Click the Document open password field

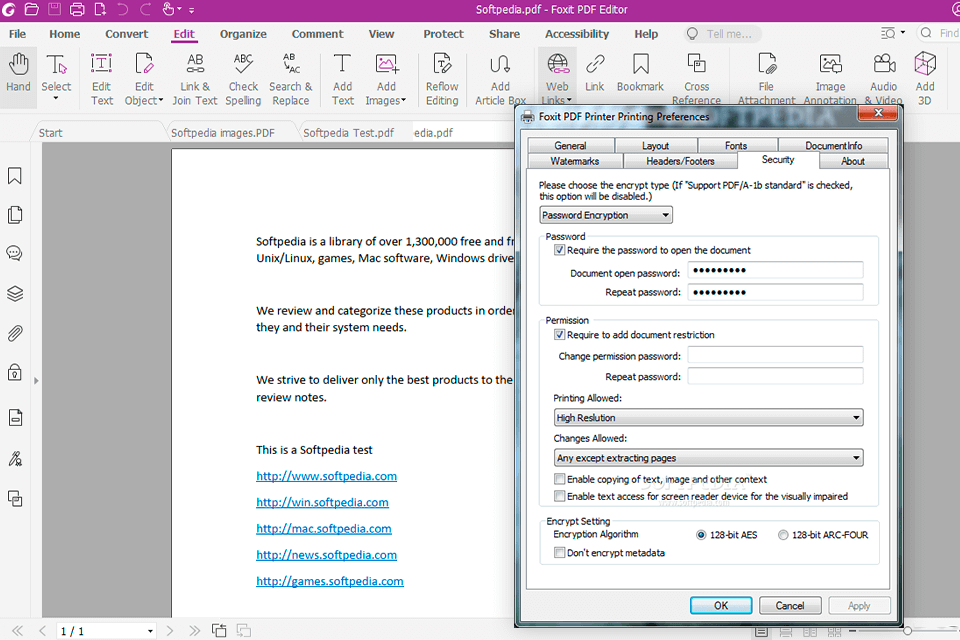(775, 270)
